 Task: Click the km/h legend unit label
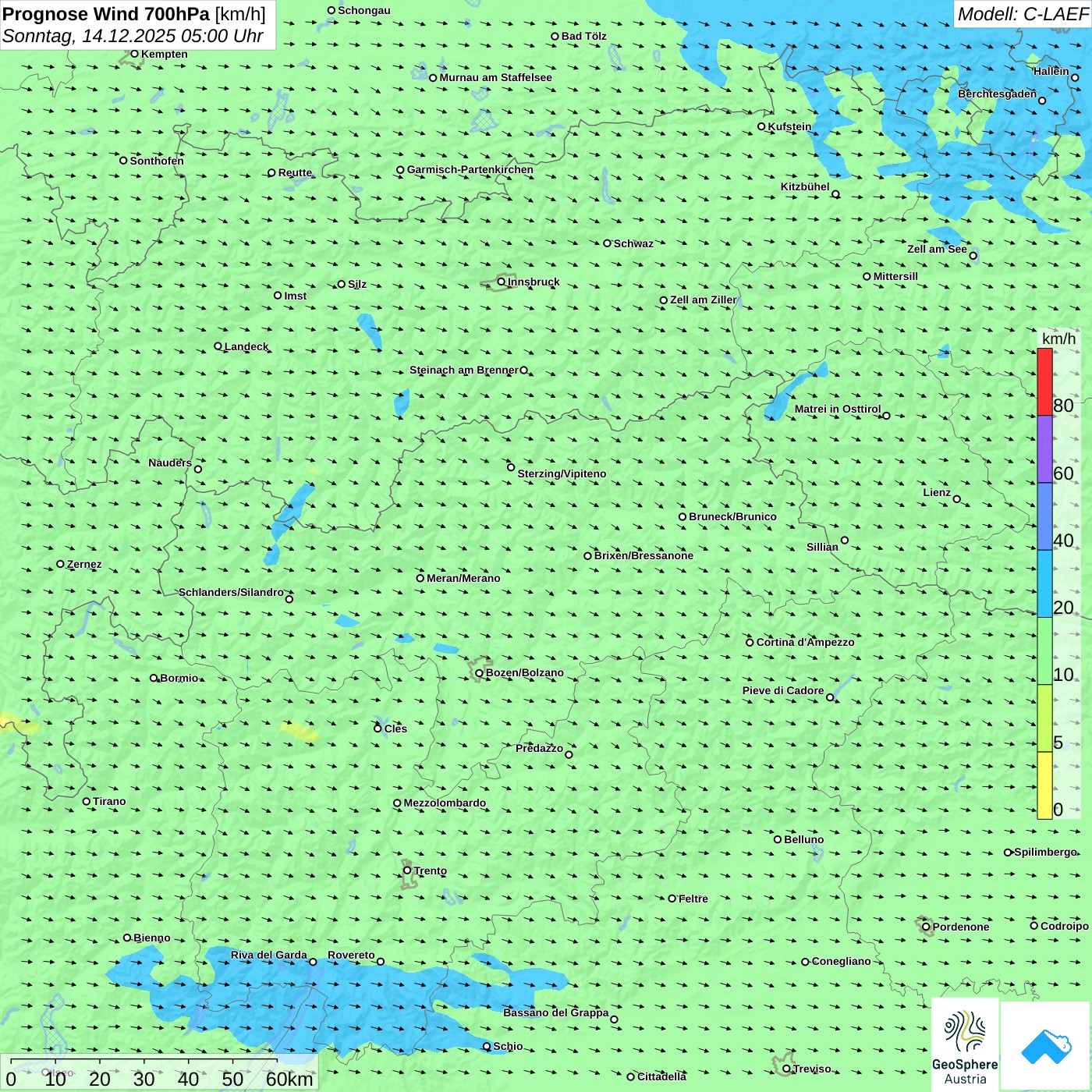click(1058, 339)
